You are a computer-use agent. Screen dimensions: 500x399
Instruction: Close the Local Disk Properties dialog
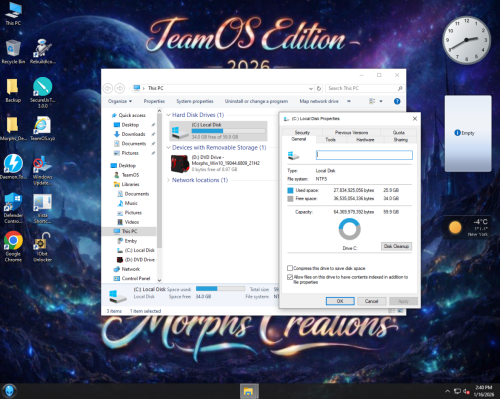[415, 118]
